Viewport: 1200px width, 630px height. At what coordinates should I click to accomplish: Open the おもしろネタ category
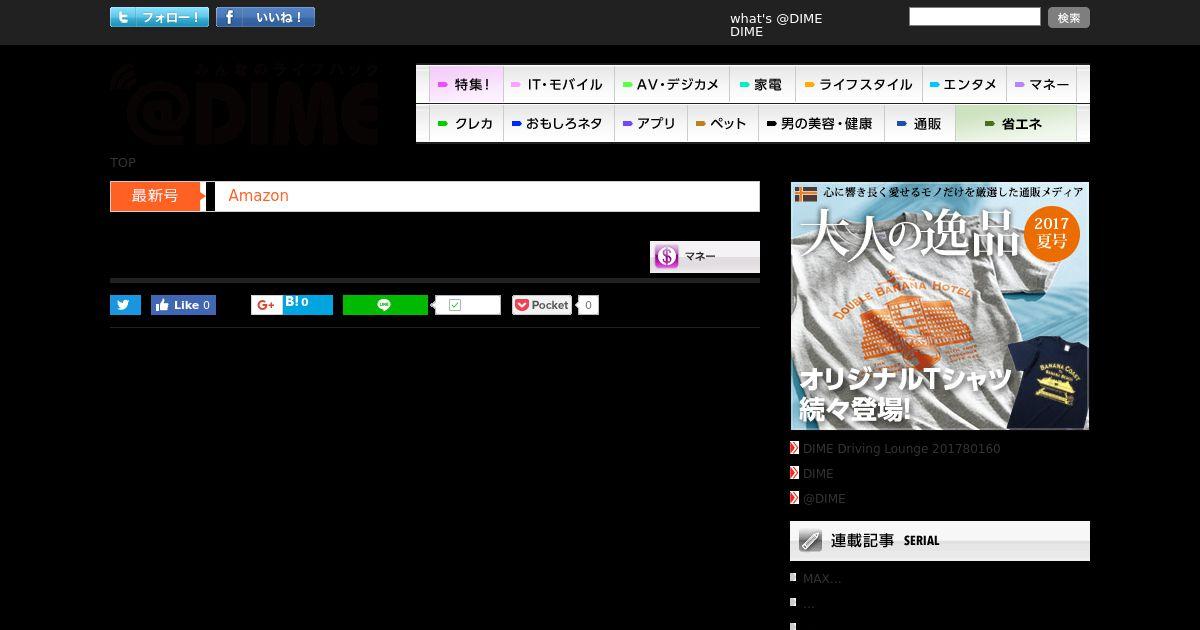click(558, 123)
